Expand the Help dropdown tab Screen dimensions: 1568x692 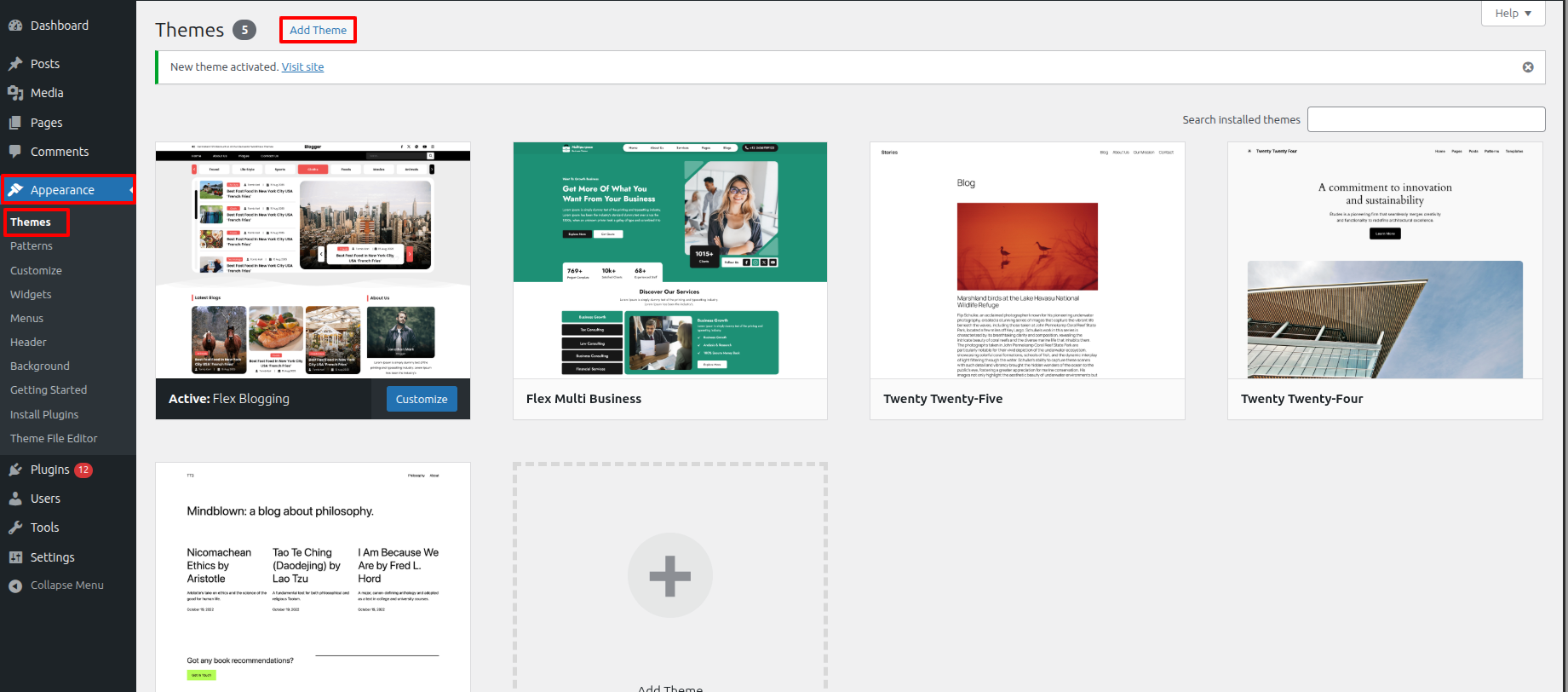pyautogui.click(x=1513, y=14)
